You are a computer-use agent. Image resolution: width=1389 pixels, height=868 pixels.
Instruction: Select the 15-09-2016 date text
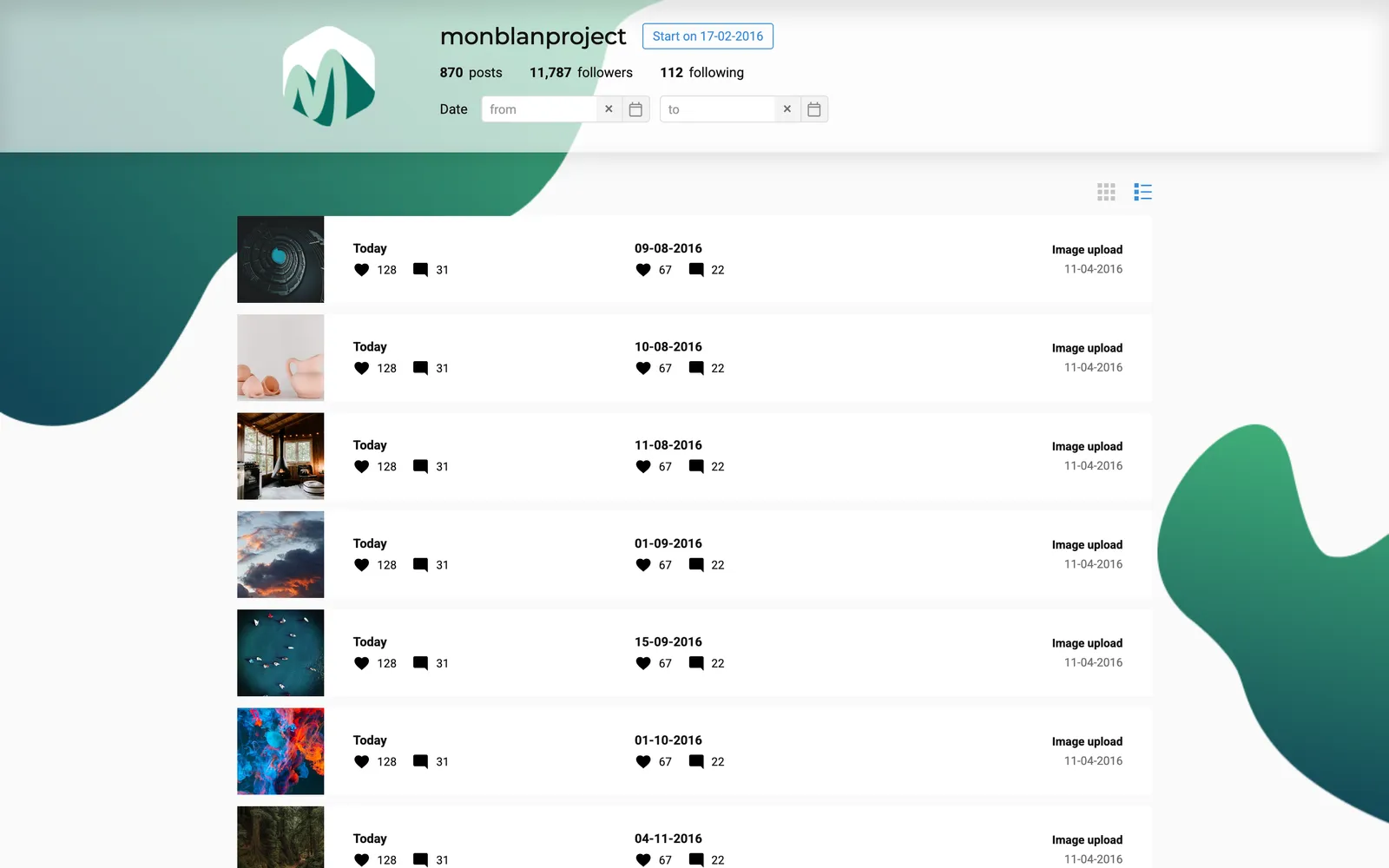pos(668,641)
